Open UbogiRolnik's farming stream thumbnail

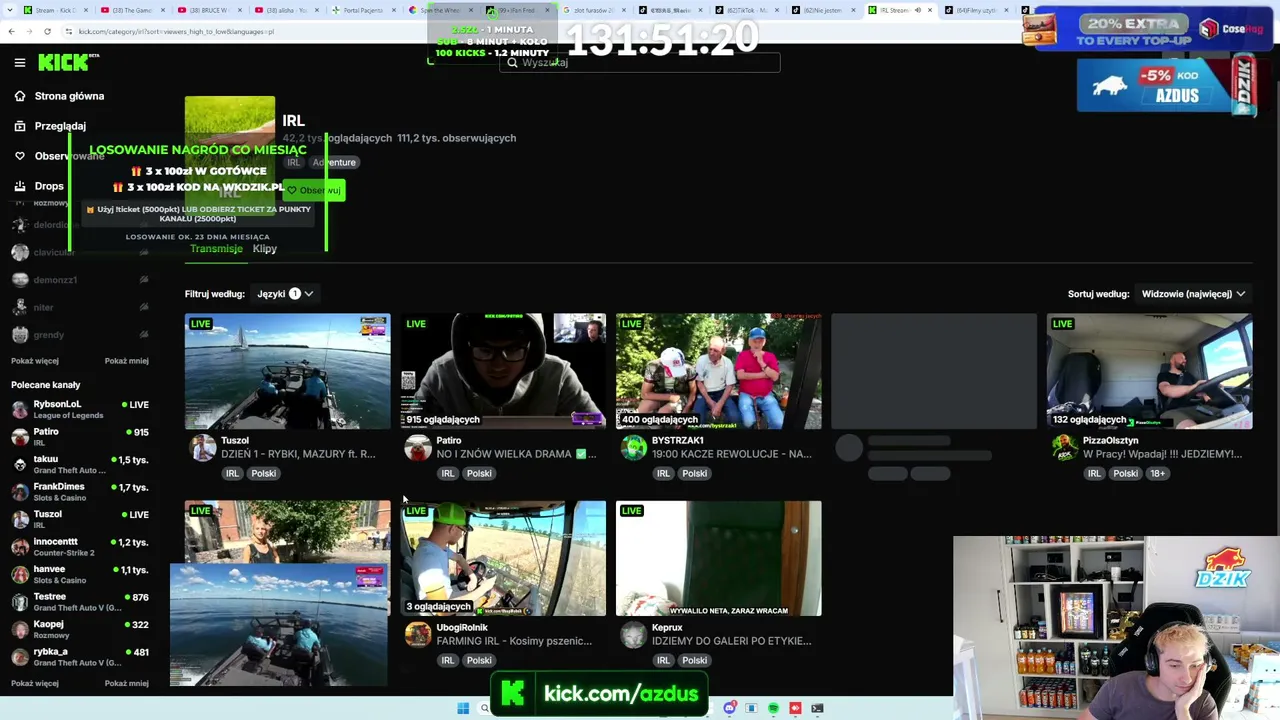pyautogui.click(x=503, y=558)
